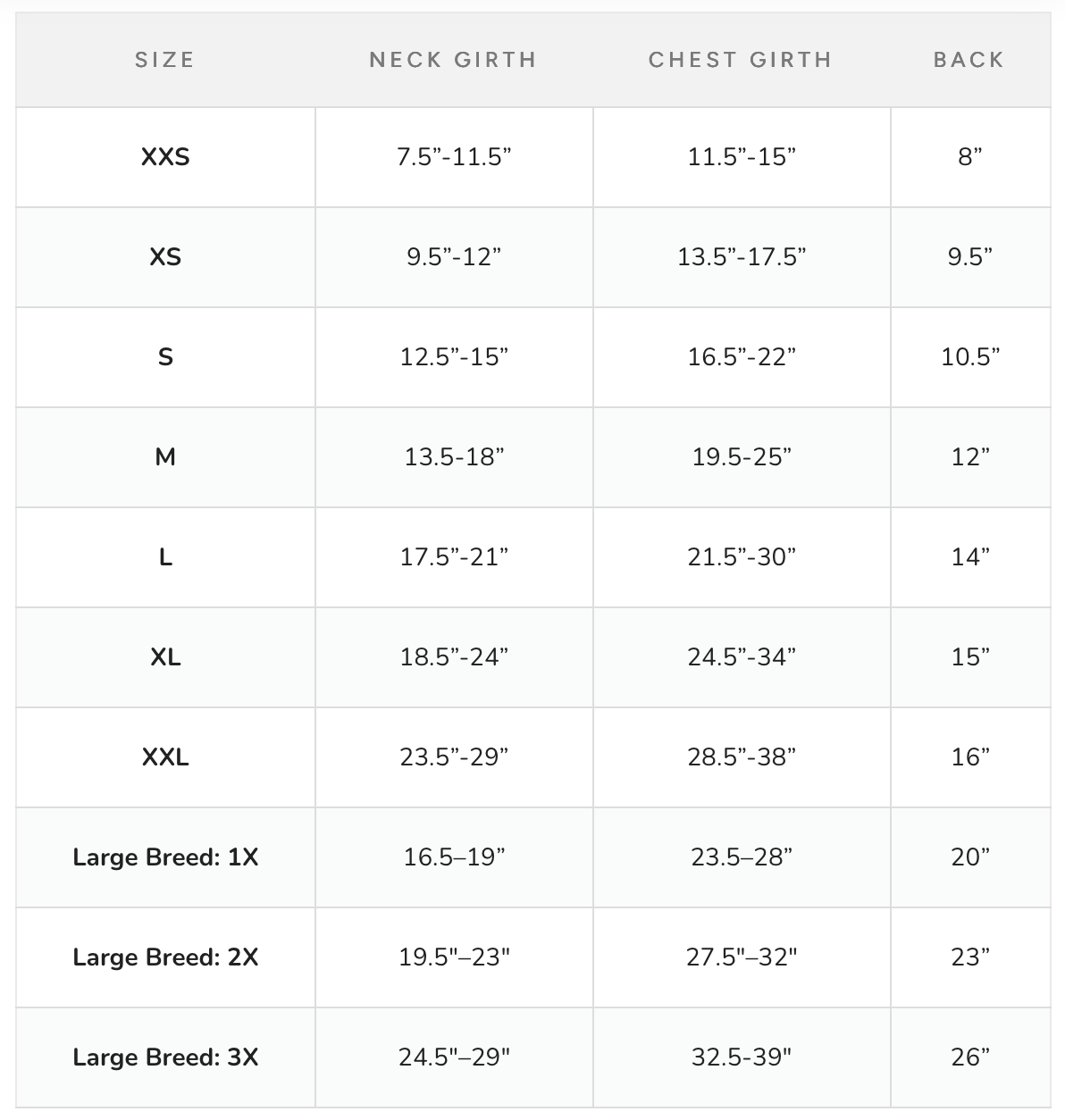Click chest girth value 13.5"-17.5"
The width and height of the screenshot is (1065, 1120).
click(x=742, y=257)
